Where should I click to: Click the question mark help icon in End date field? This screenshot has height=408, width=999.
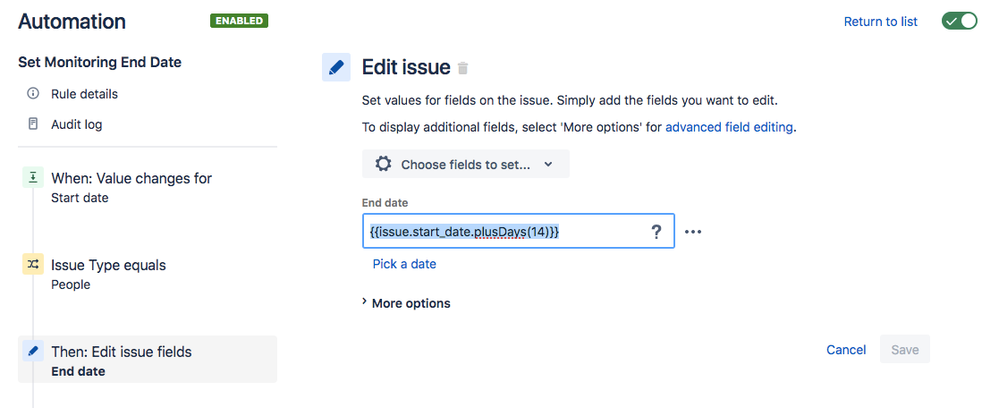tap(656, 231)
